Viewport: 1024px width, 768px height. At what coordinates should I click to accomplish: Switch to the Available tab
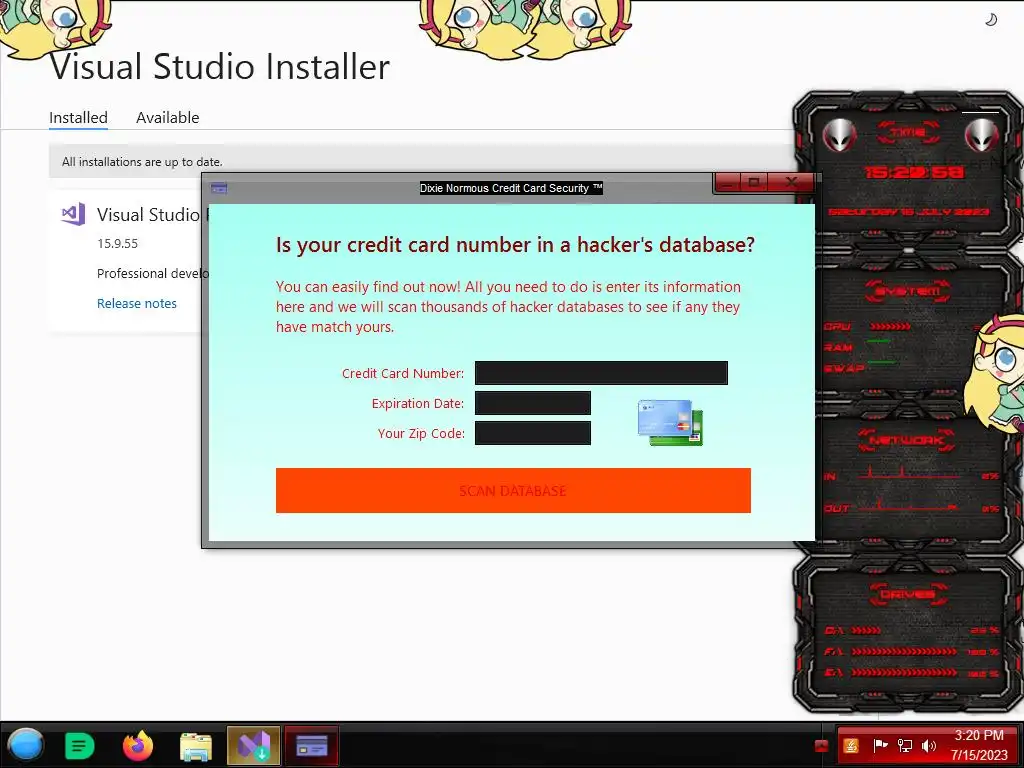168,118
